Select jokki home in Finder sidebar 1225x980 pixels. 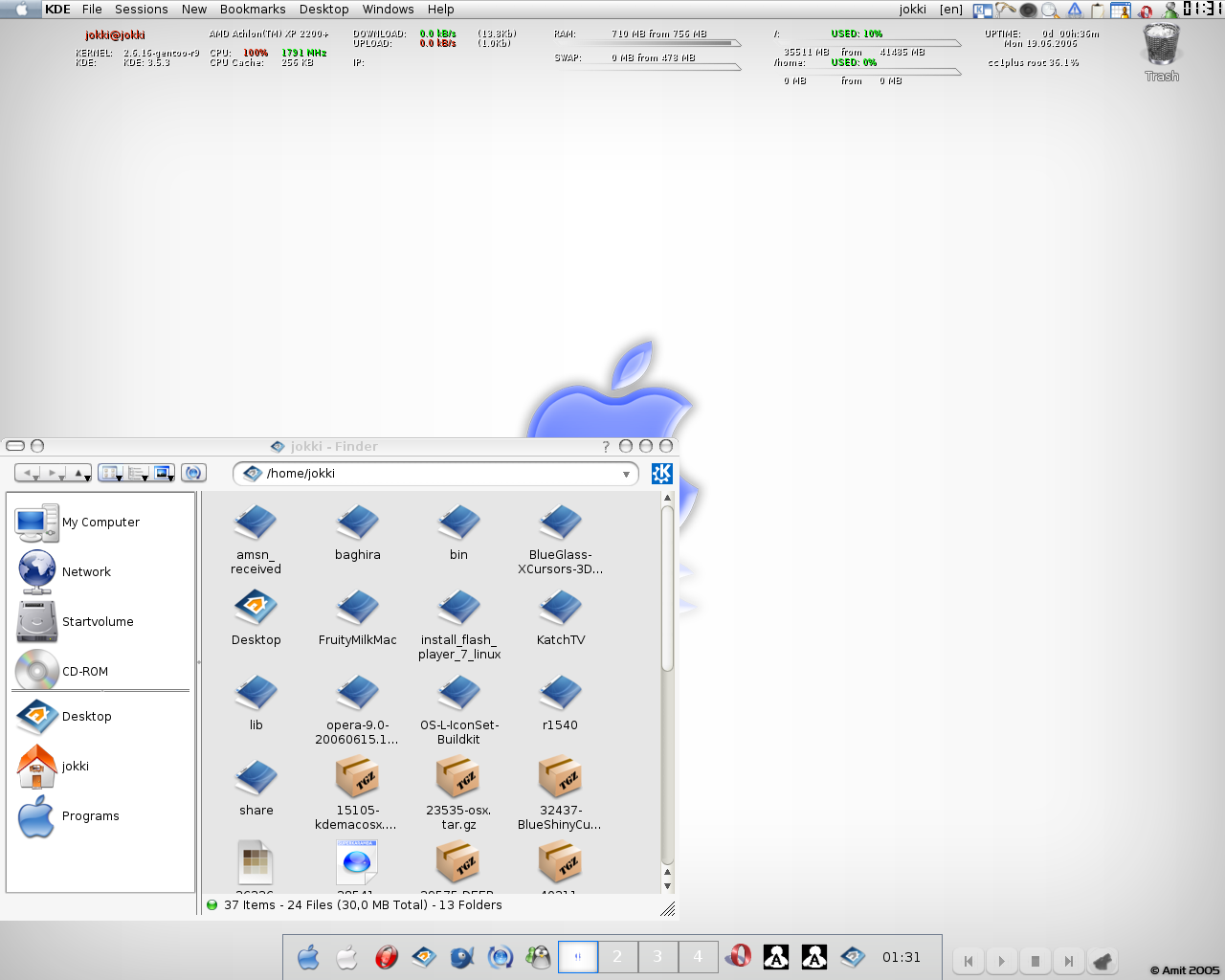53,767
